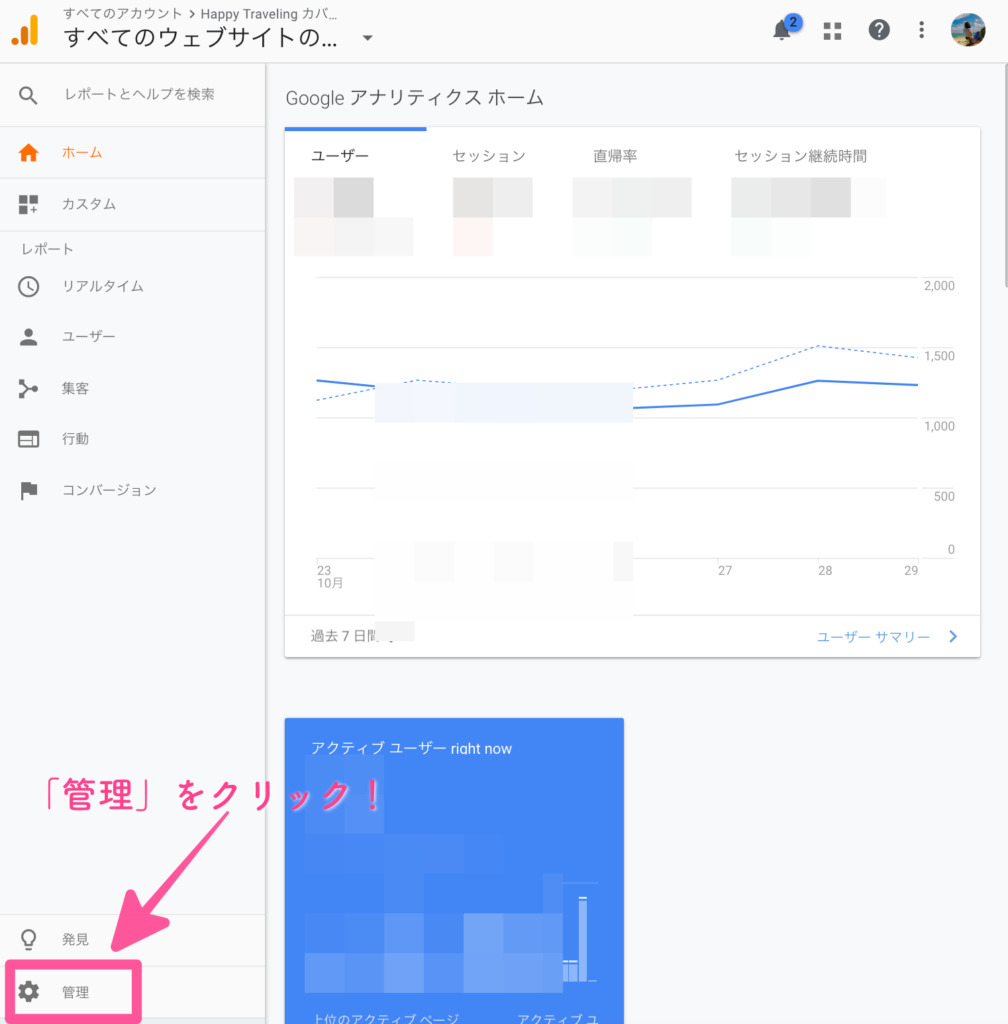Click the すべてのウェブサイトの... view title

click(200, 38)
